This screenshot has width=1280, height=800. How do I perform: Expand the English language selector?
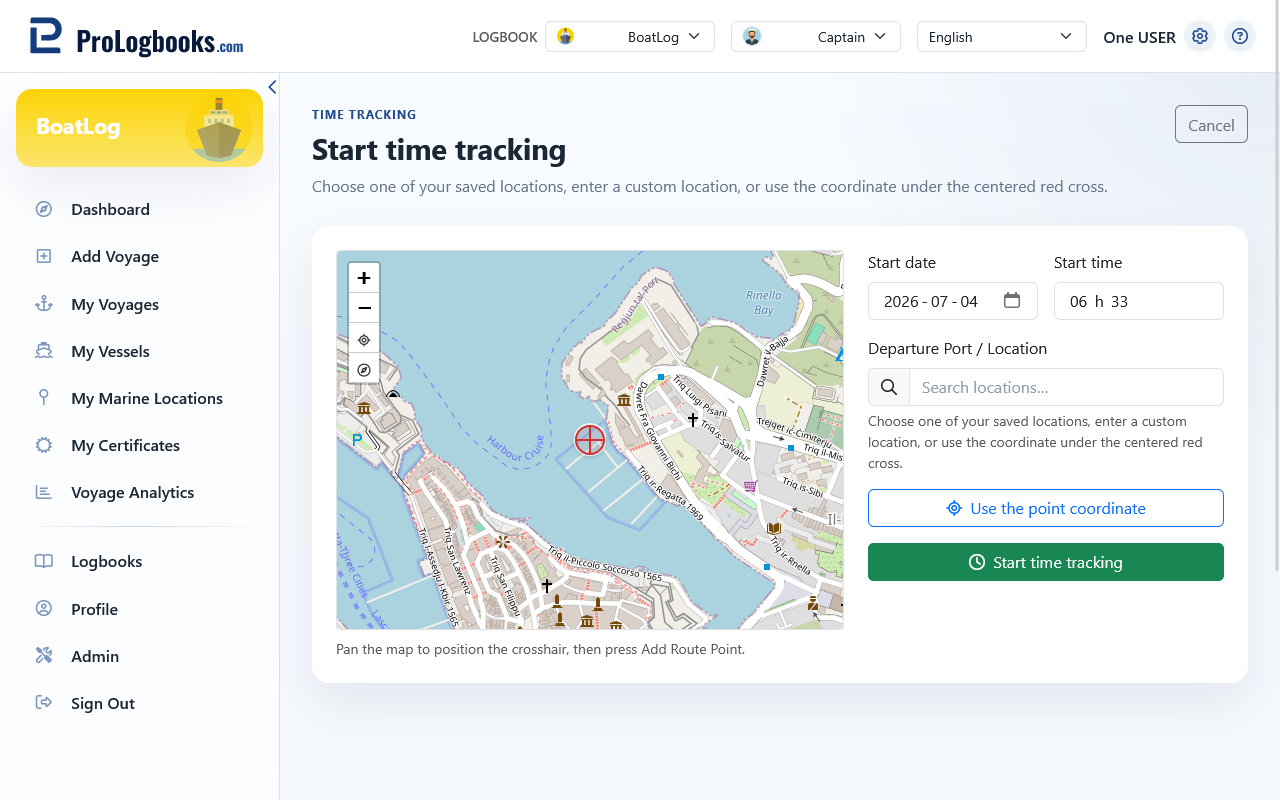pos(1002,37)
